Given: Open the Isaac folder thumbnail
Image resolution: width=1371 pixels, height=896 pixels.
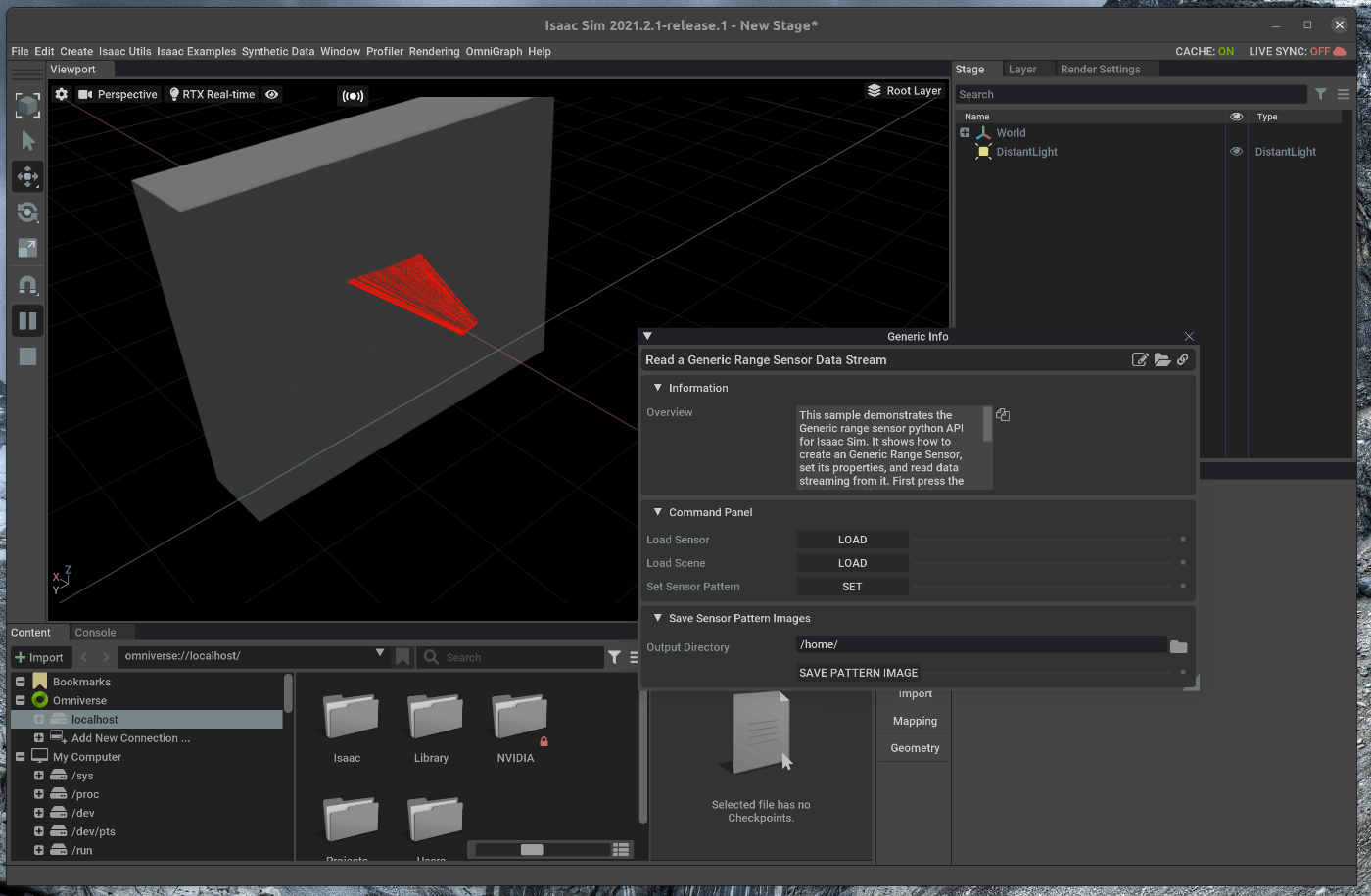Looking at the screenshot, I should click(x=350, y=717).
